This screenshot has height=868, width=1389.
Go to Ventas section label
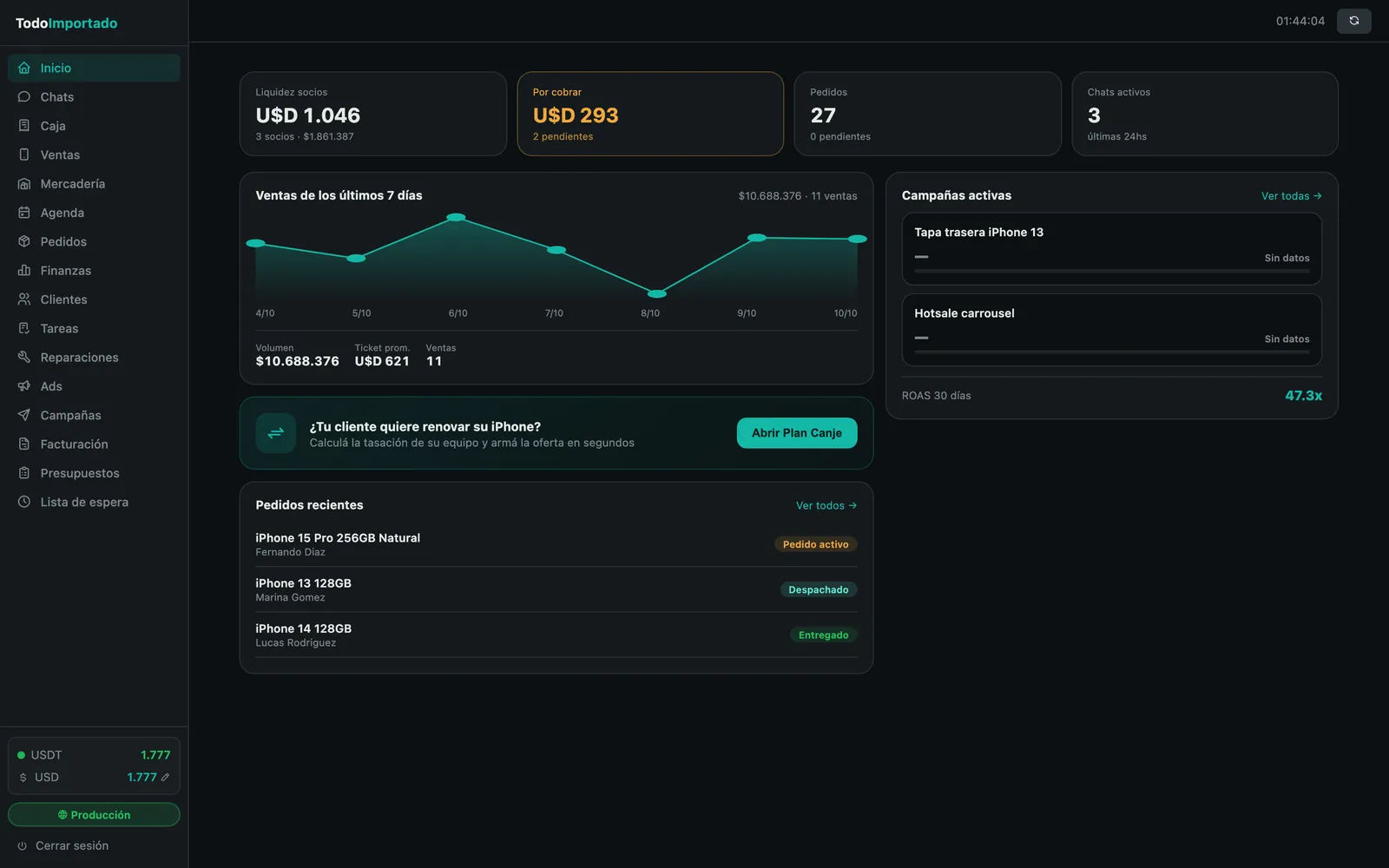60,155
